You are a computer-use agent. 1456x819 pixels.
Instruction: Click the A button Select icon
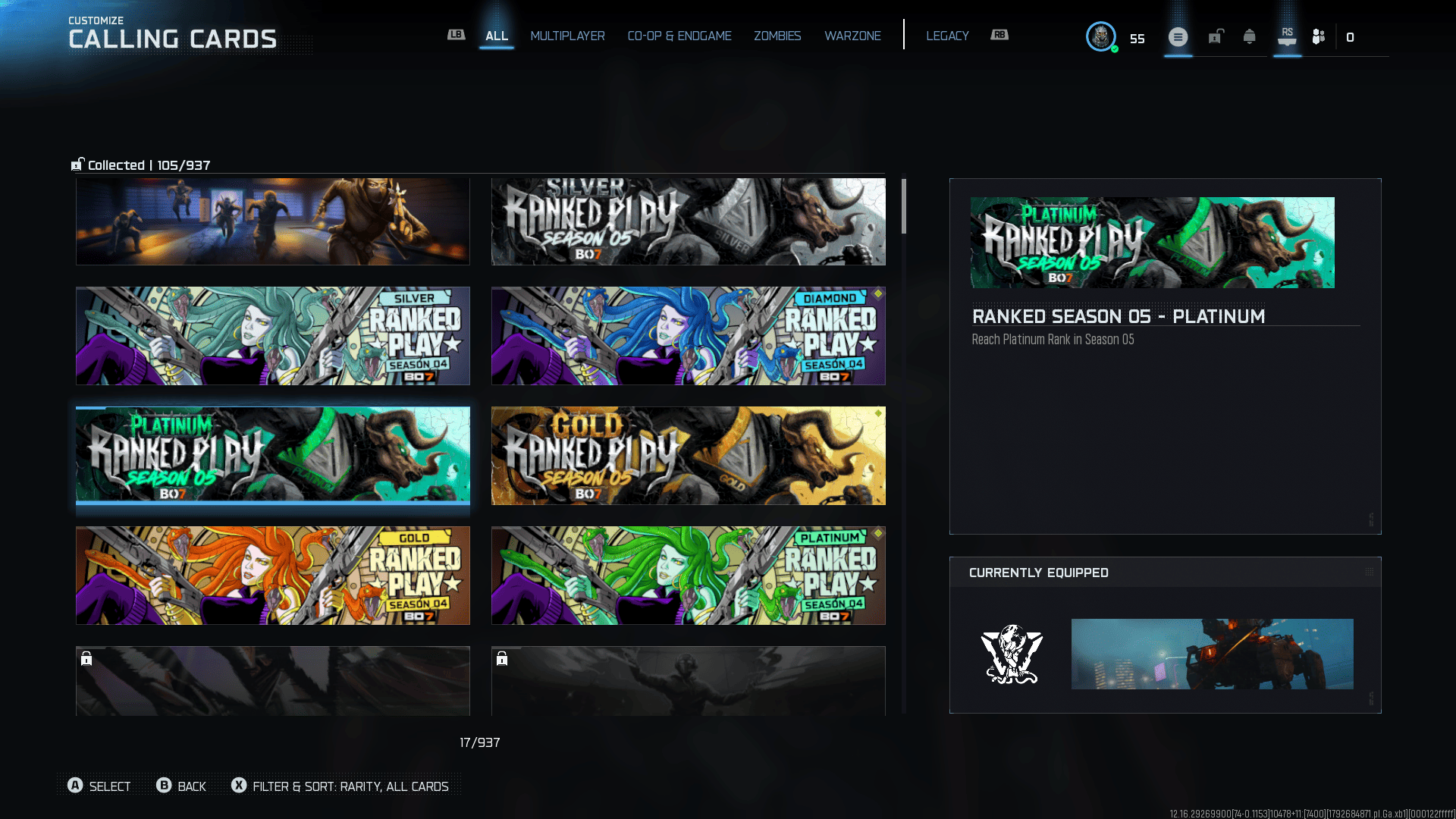[x=75, y=786]
